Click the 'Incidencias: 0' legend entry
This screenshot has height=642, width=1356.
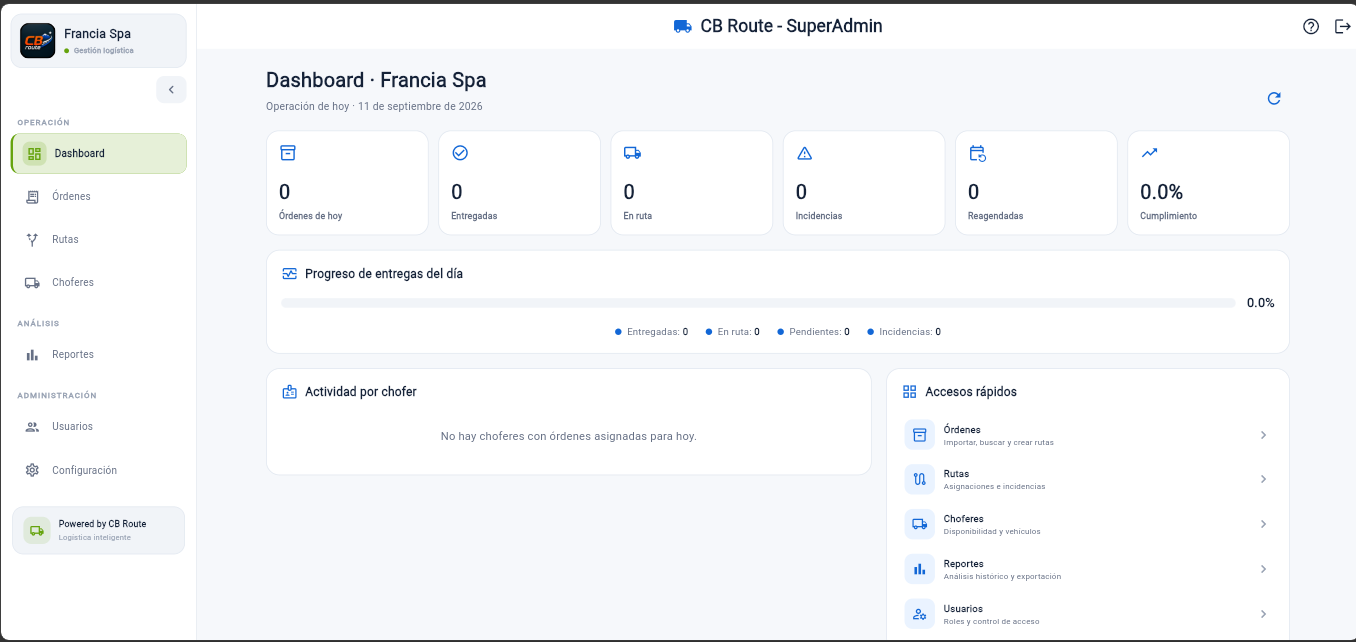click(904, 332)
